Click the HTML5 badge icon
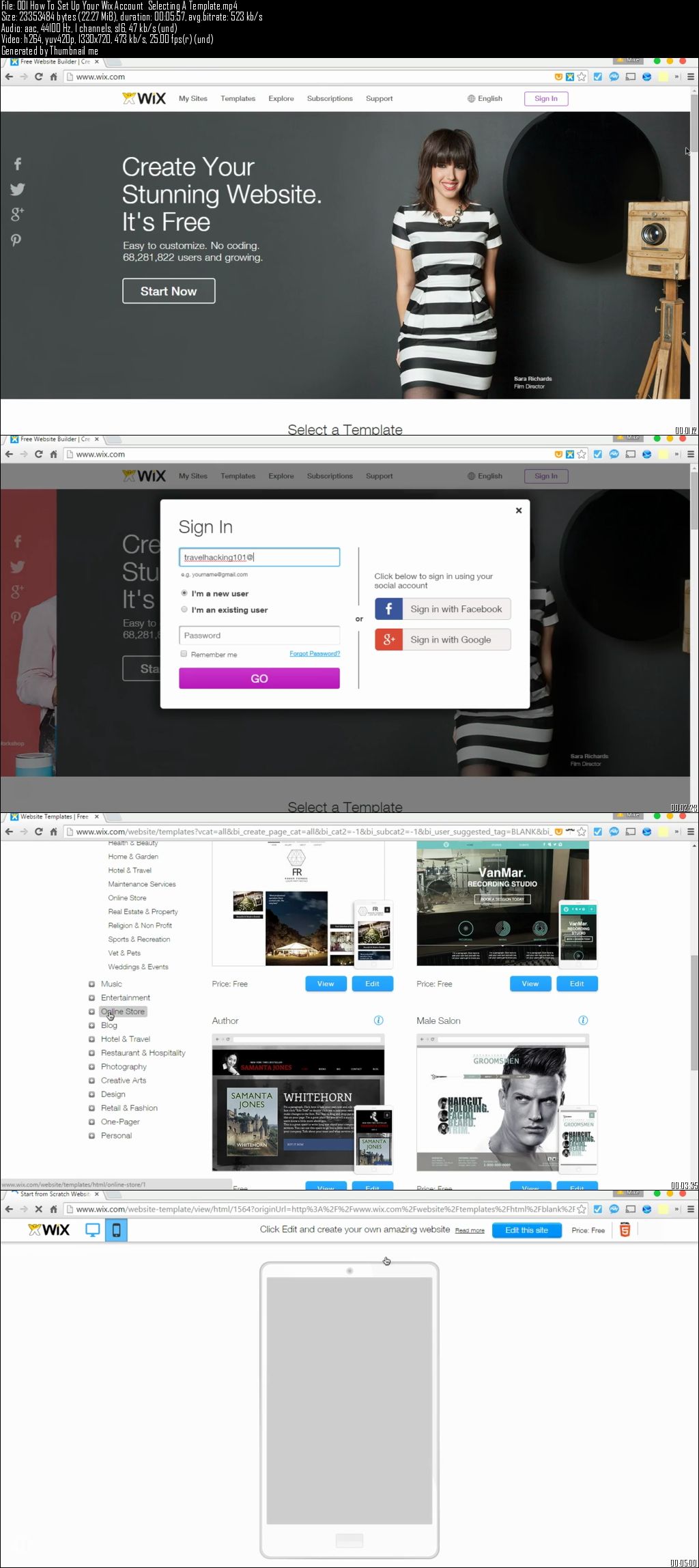Screen dimensions: 699x1568 click(625, 1230)
